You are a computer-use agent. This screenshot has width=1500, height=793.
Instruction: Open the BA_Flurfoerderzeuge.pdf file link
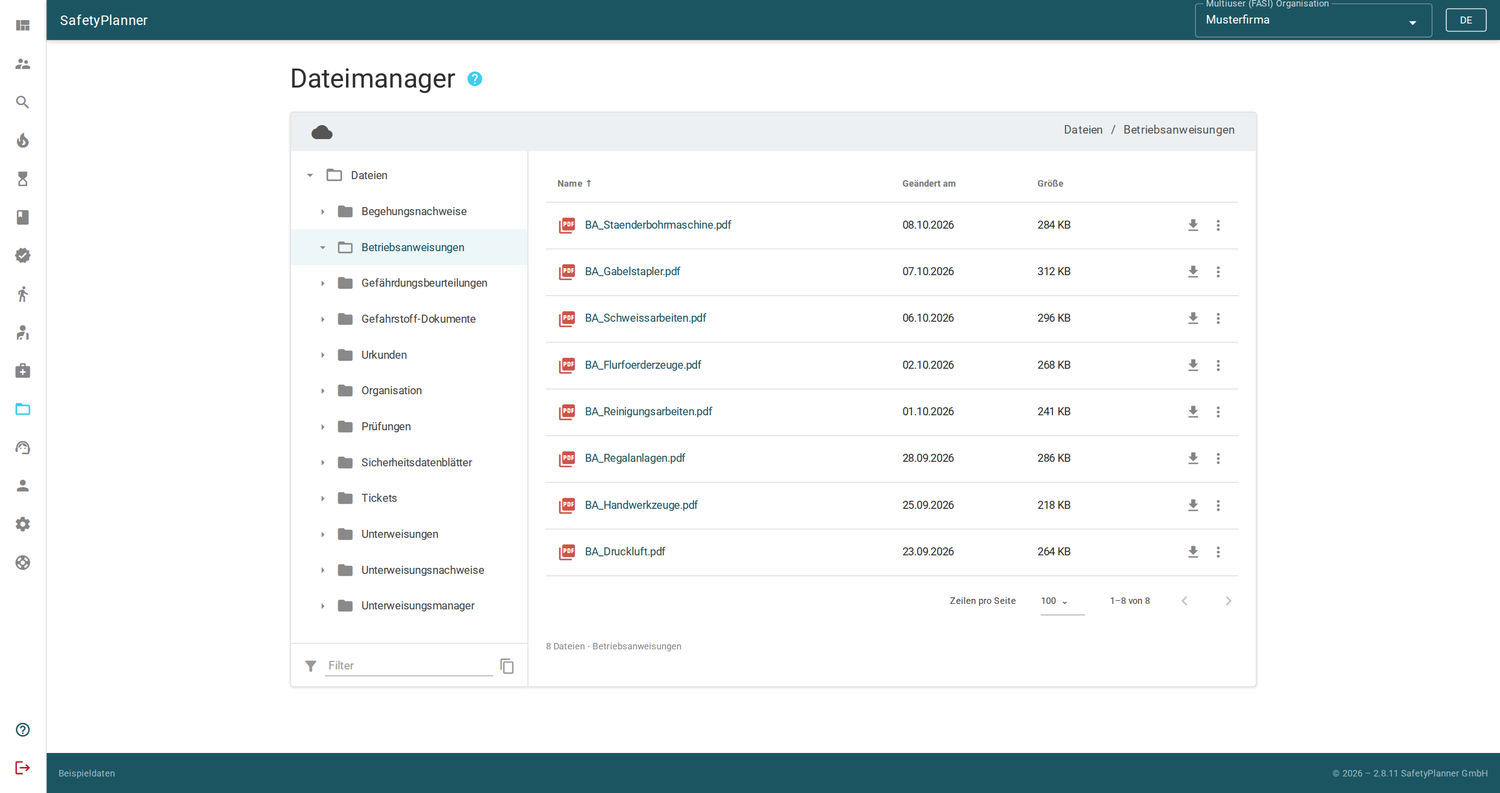click(x=643, y=365)
